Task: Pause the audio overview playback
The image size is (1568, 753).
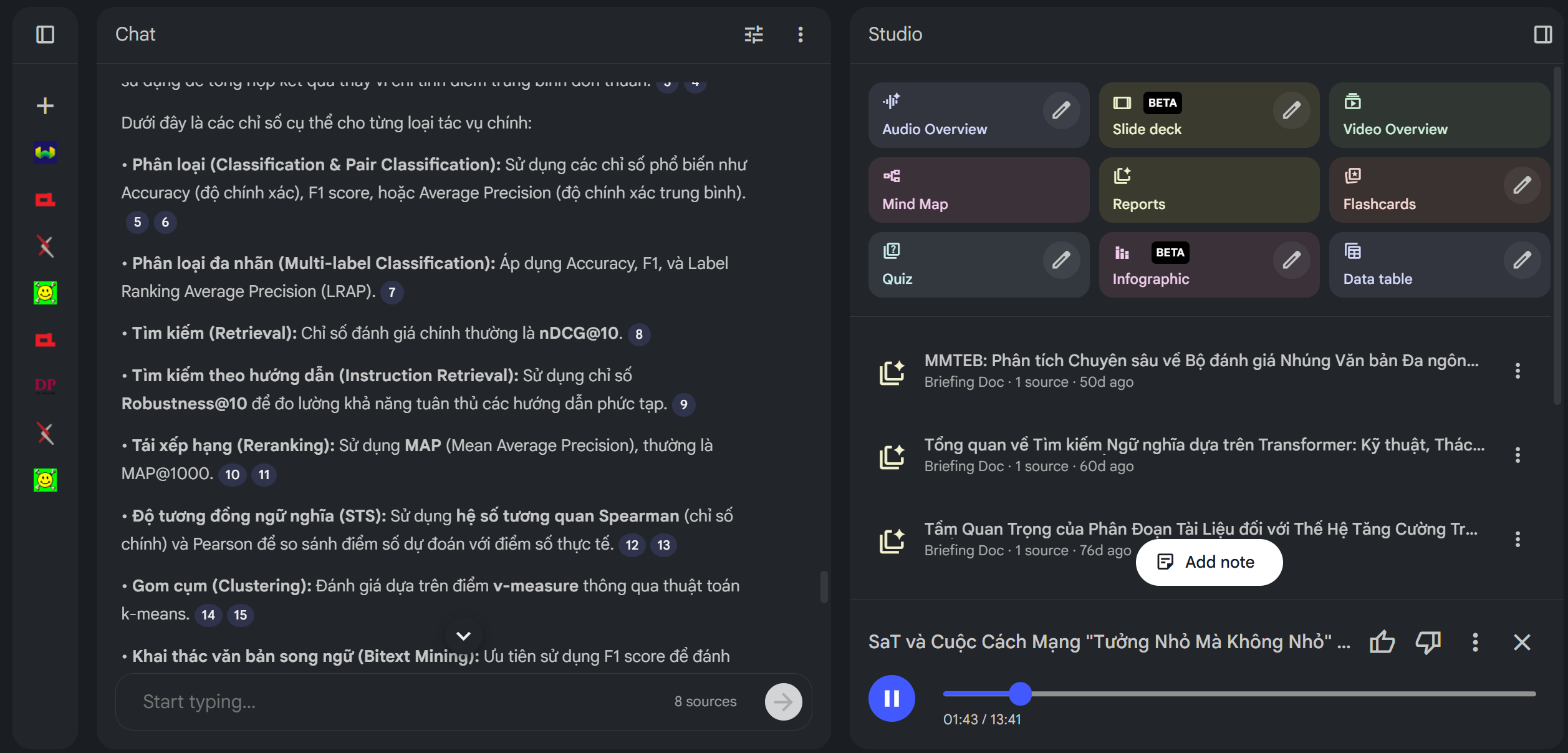Action: coord(892,698)
